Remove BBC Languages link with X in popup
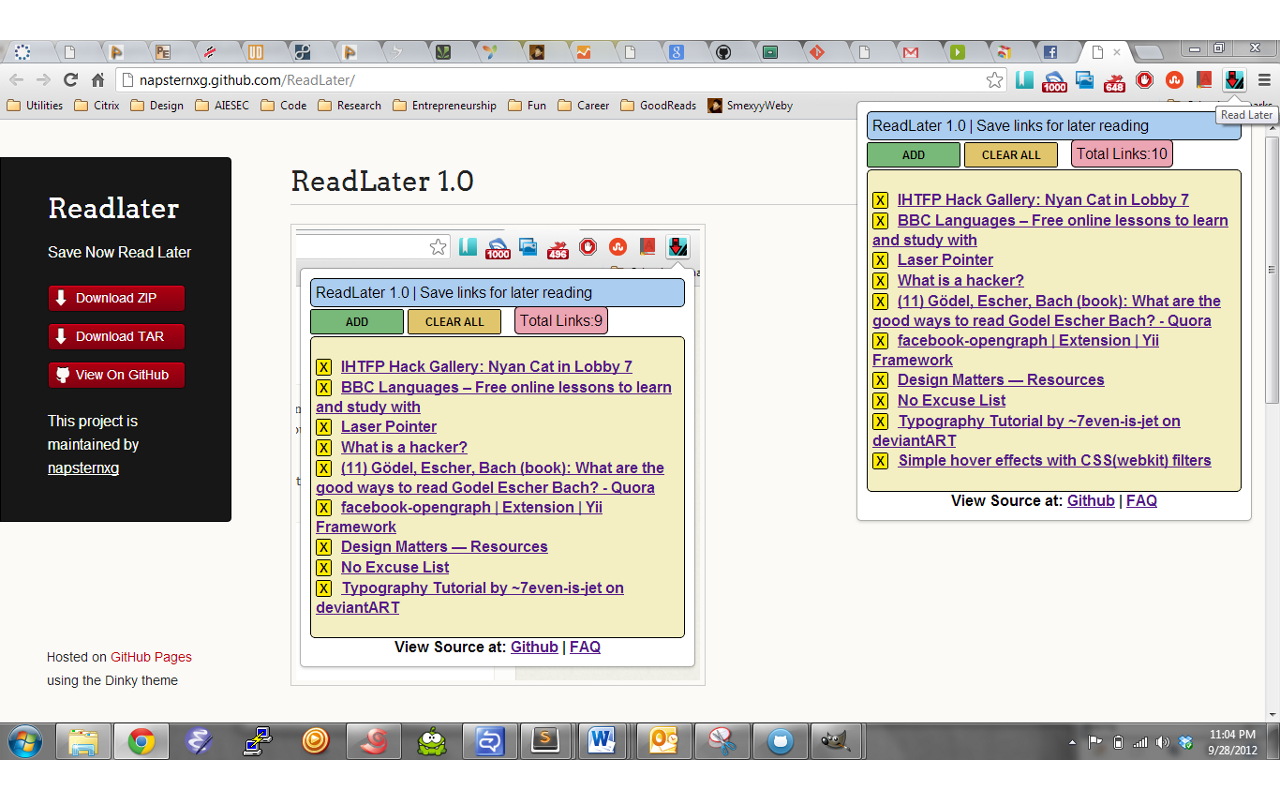 coord(880,221)
